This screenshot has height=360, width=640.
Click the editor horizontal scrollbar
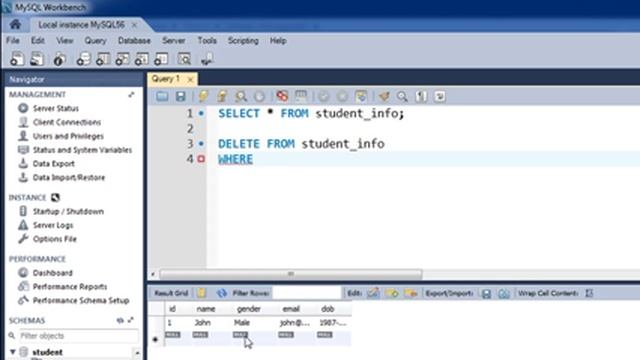point(291,274)
